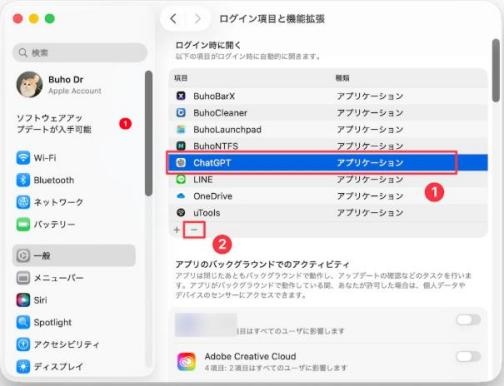The width and height of the screenshot is (504, 386).
Task: Select 一般 in the sidebar
Action: point(74,256)
